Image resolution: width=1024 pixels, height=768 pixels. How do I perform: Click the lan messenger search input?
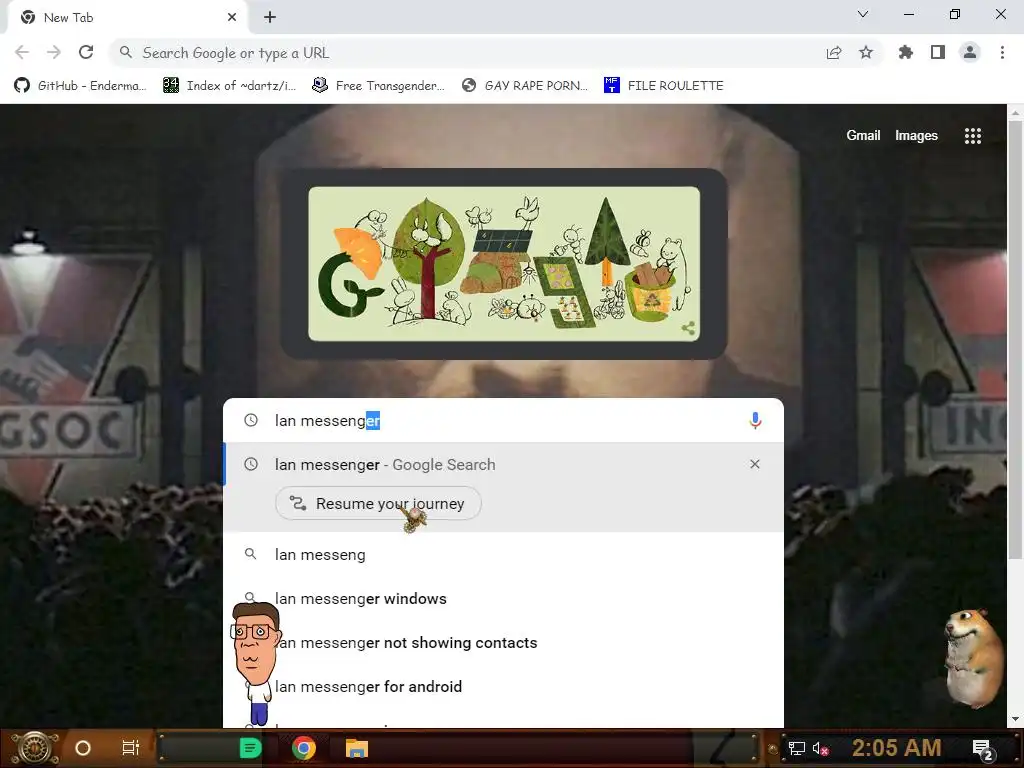[503, 421]
